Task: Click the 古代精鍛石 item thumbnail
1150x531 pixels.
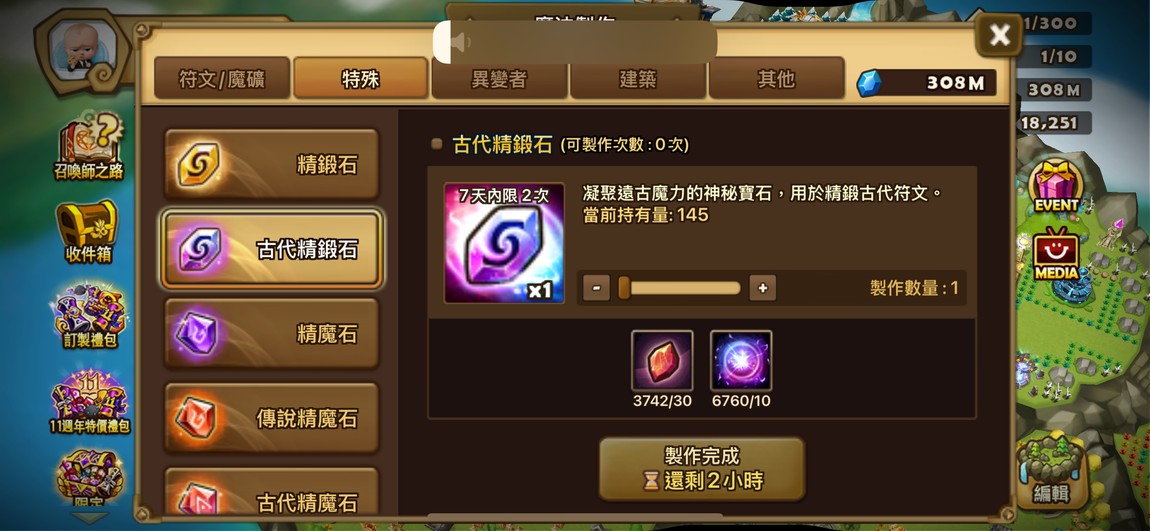Action: pos(504,243)
